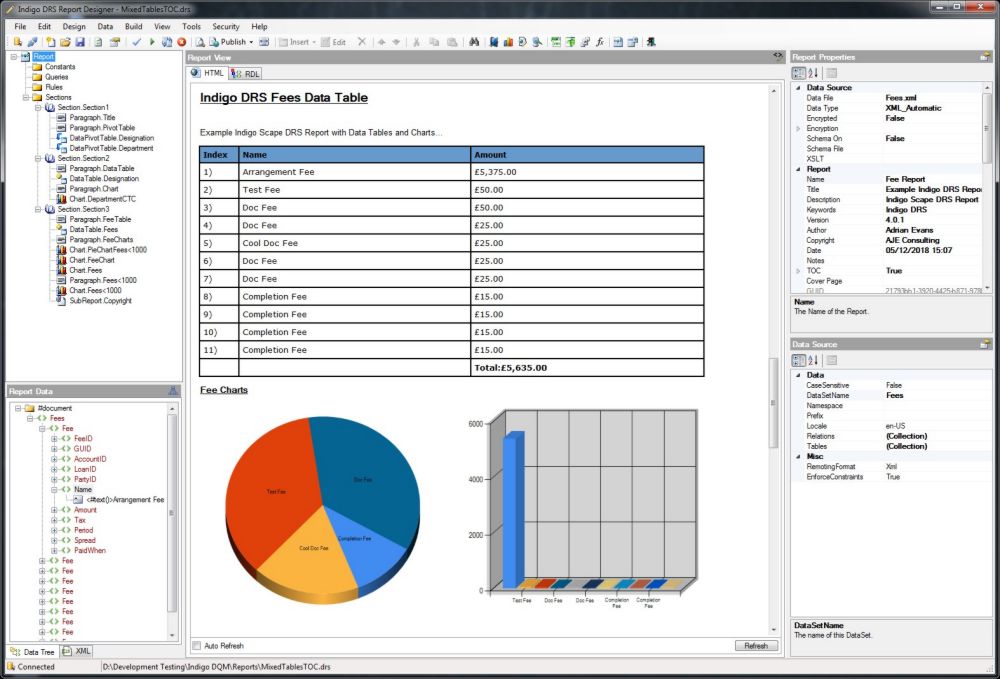
Task: Click the Save disk icon in toolbar
Action: [79, 42]
